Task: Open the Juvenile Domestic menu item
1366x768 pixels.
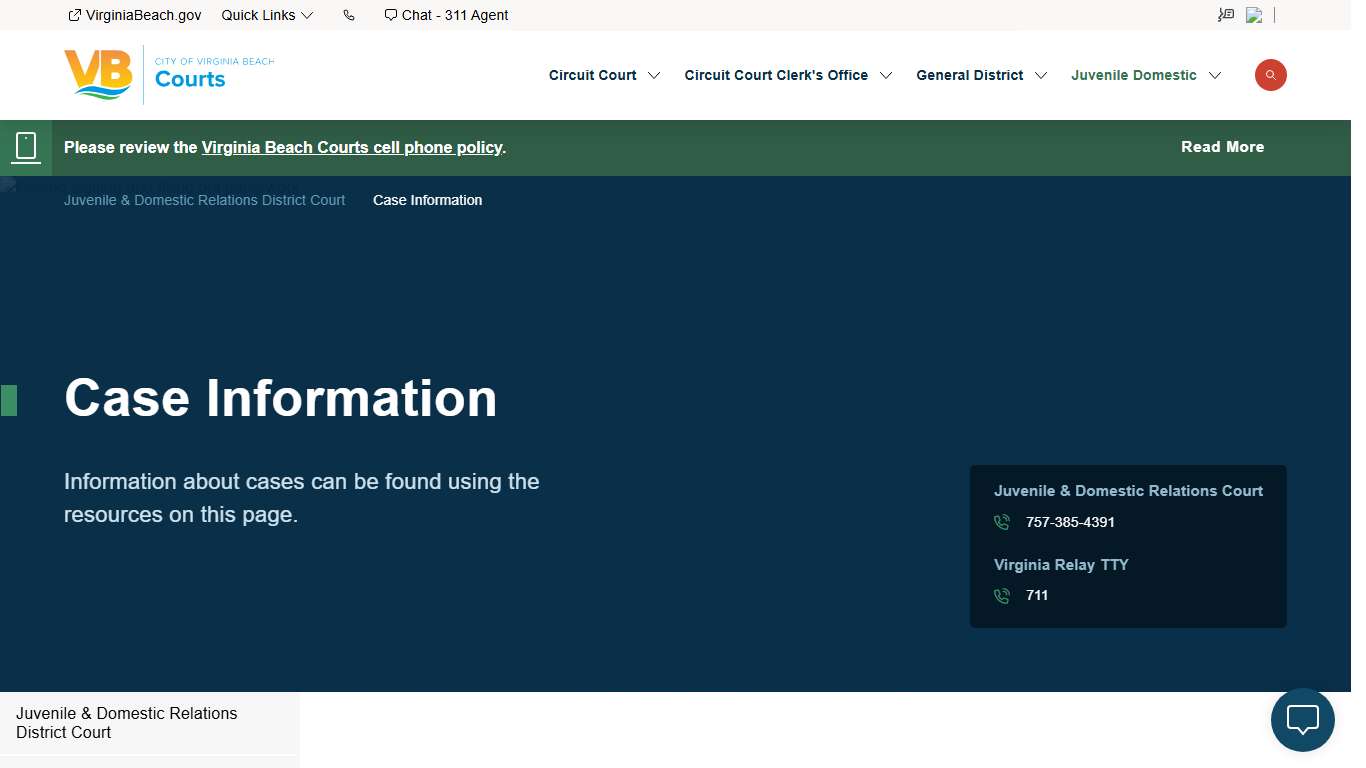Action: coord(1133,75)
